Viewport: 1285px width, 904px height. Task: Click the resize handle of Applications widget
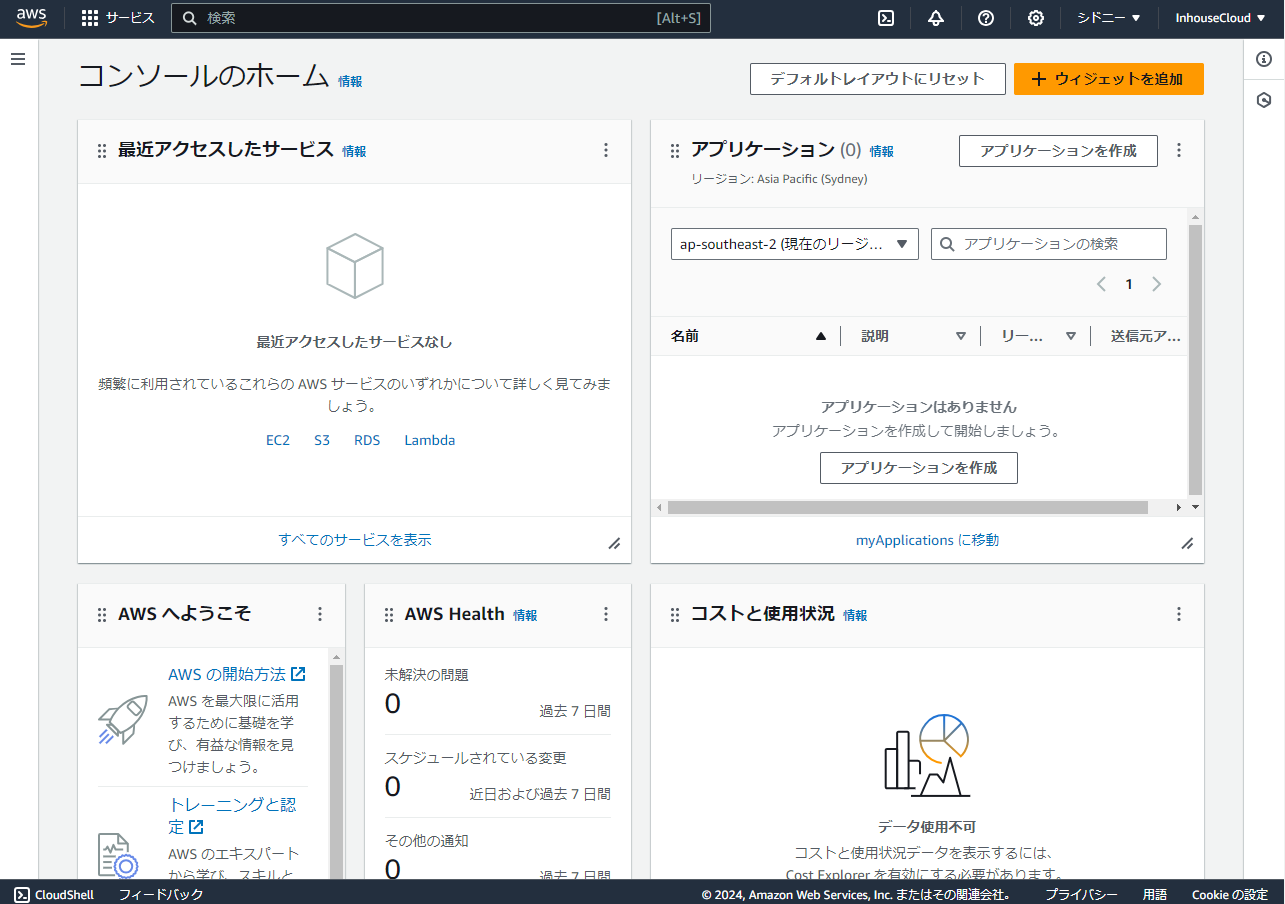(x=1187, y=543)
